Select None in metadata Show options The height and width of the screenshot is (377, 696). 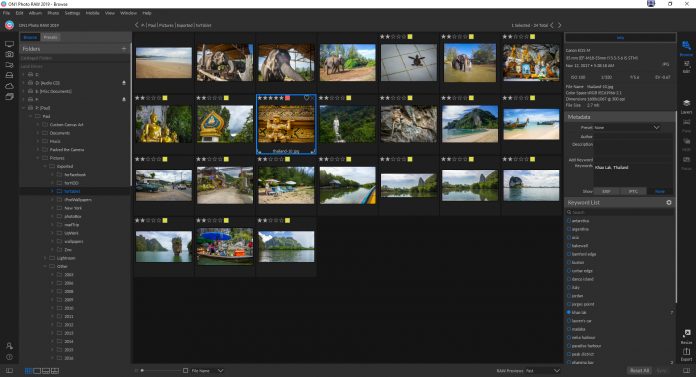[x=660, y=191]
